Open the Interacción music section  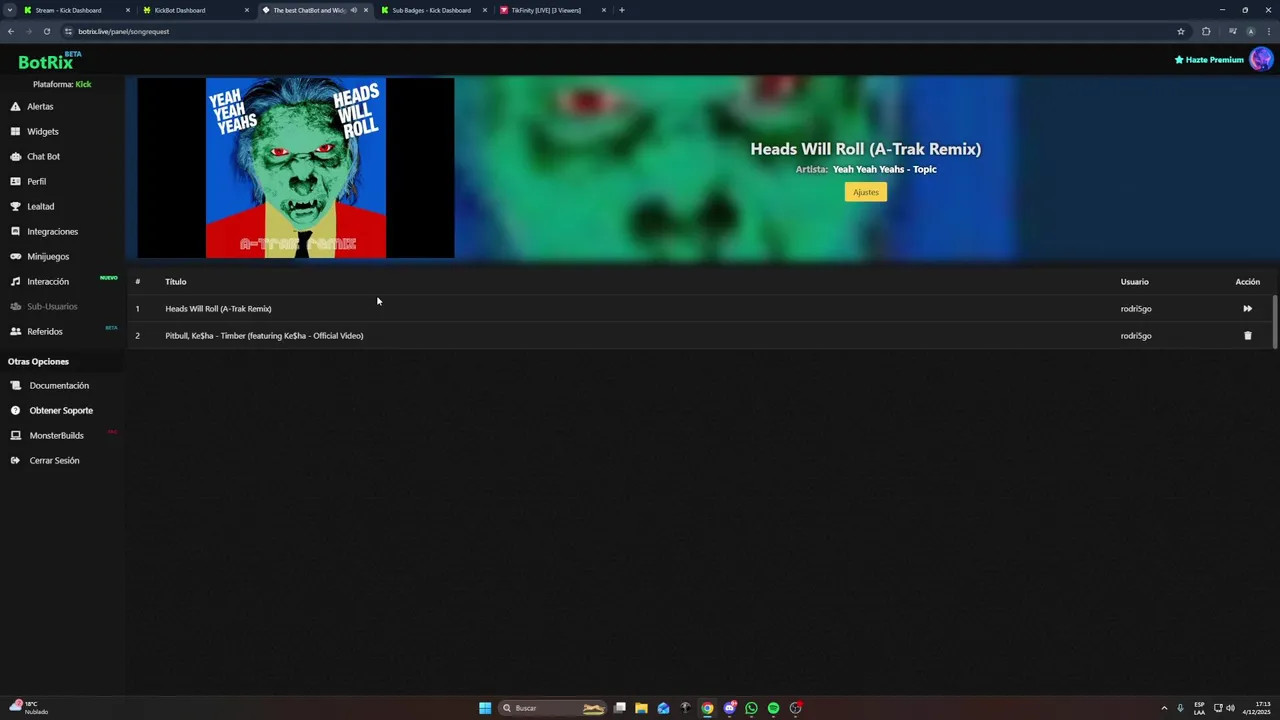[x=40, y=281]
